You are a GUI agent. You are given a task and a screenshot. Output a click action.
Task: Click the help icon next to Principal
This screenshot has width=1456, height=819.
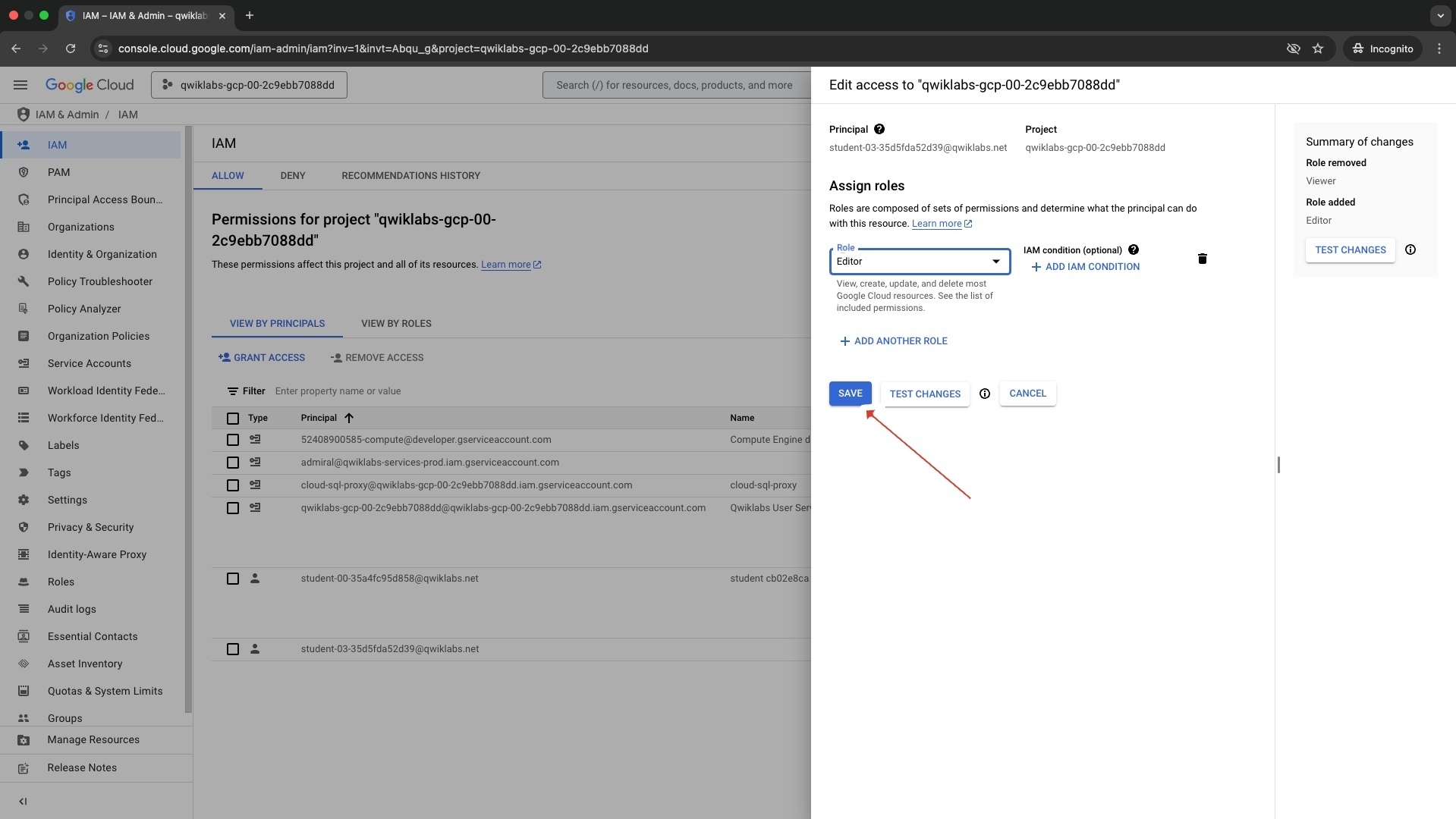879,130
